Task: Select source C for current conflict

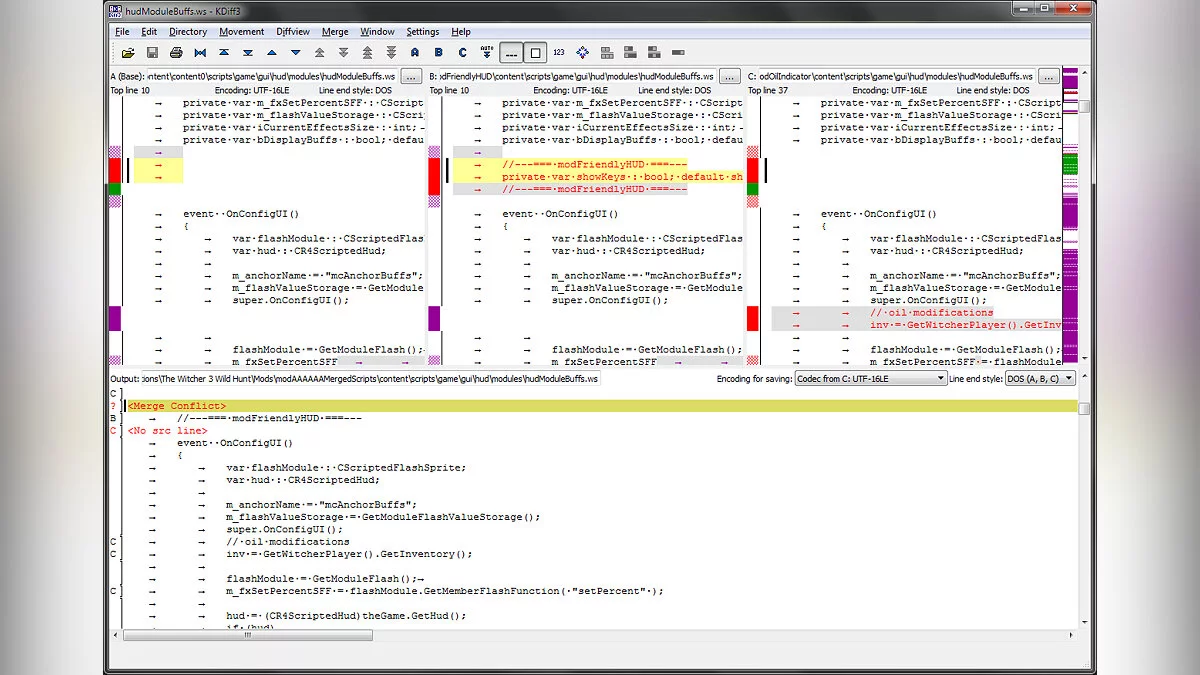Action: [x=462, y=52]
